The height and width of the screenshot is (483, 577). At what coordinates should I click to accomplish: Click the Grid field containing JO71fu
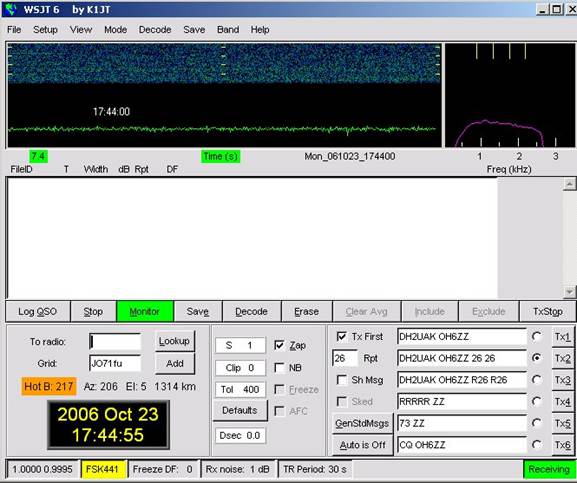(115, 363)
